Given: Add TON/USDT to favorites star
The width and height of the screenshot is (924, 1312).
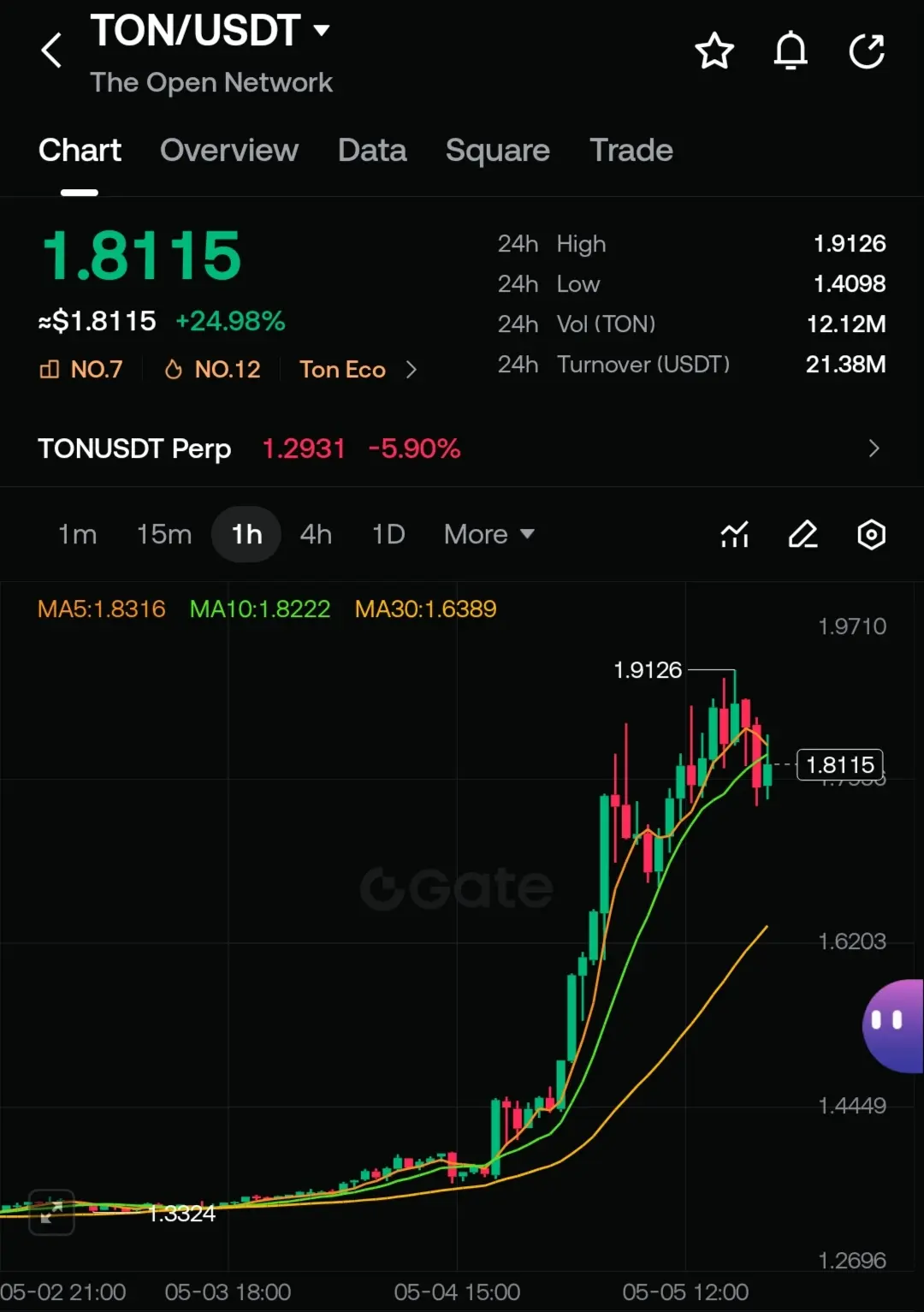Looking at the screenshot, I should pyautogui.click(x=714, y=51).
